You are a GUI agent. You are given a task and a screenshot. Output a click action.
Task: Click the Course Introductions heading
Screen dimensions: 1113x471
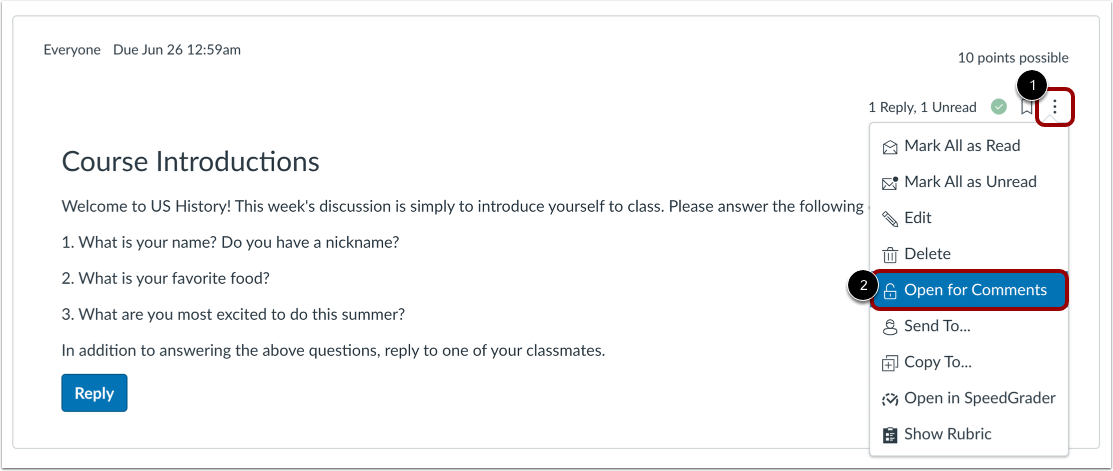pos(191,162)
